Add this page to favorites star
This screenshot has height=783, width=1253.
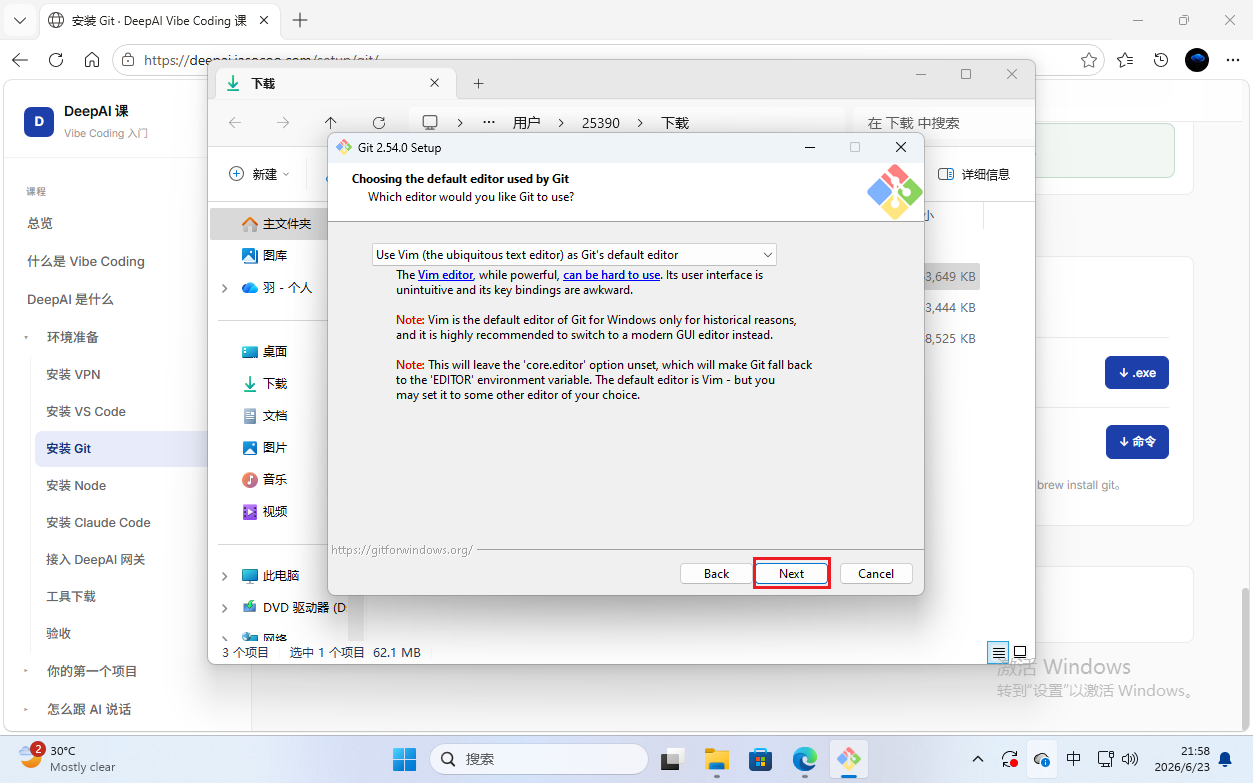(x=1089, y=60)
